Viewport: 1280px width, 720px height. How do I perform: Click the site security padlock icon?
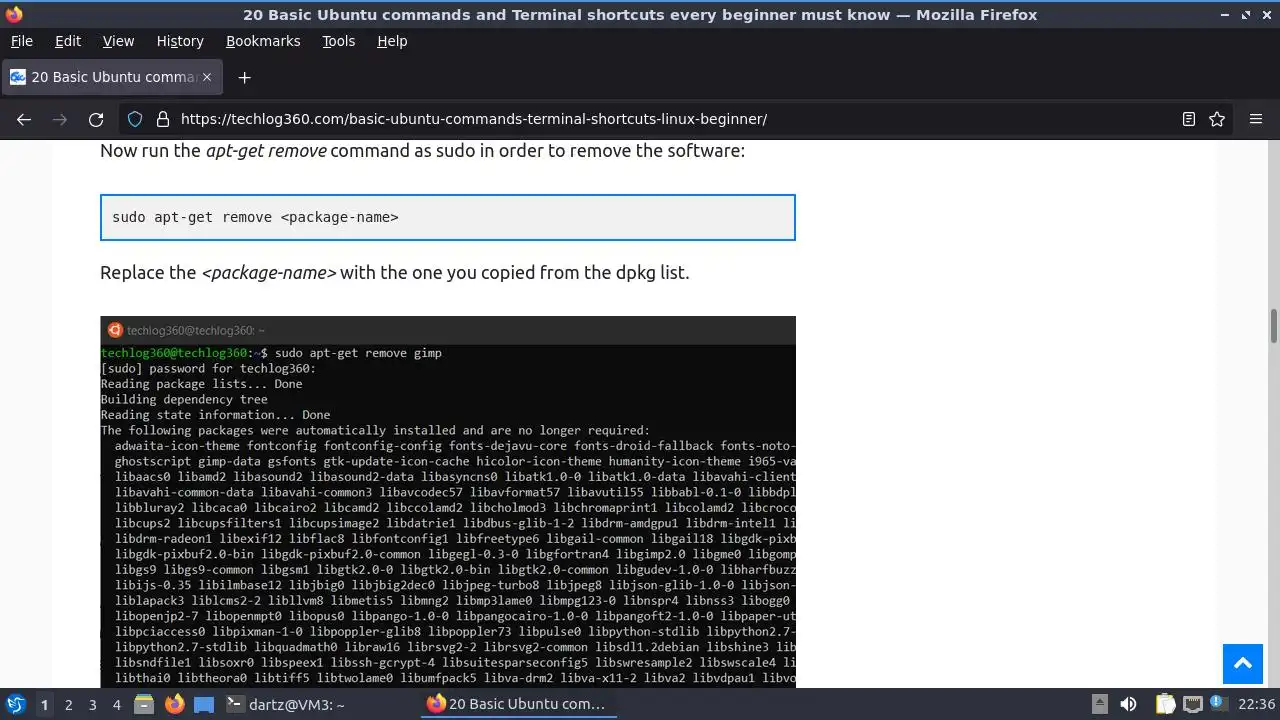click(x=163, y=119)
